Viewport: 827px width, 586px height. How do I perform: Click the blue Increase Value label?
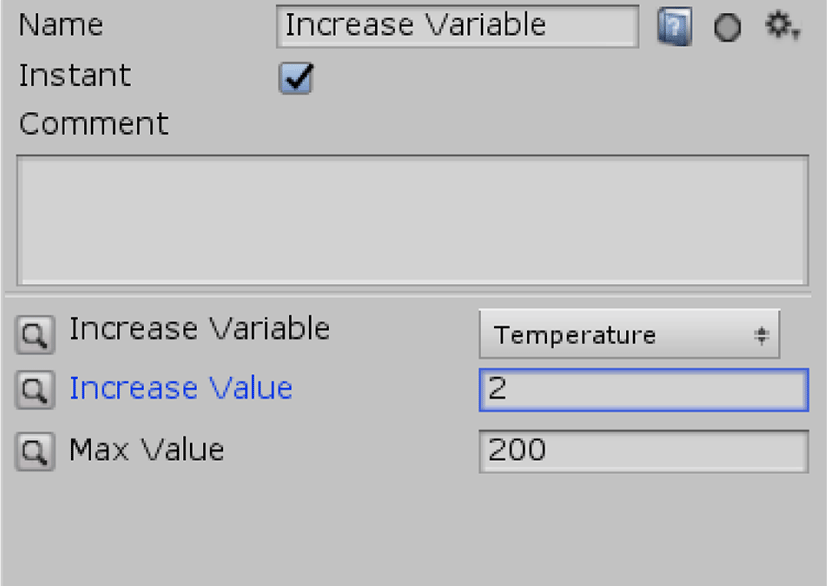(181, 388)
